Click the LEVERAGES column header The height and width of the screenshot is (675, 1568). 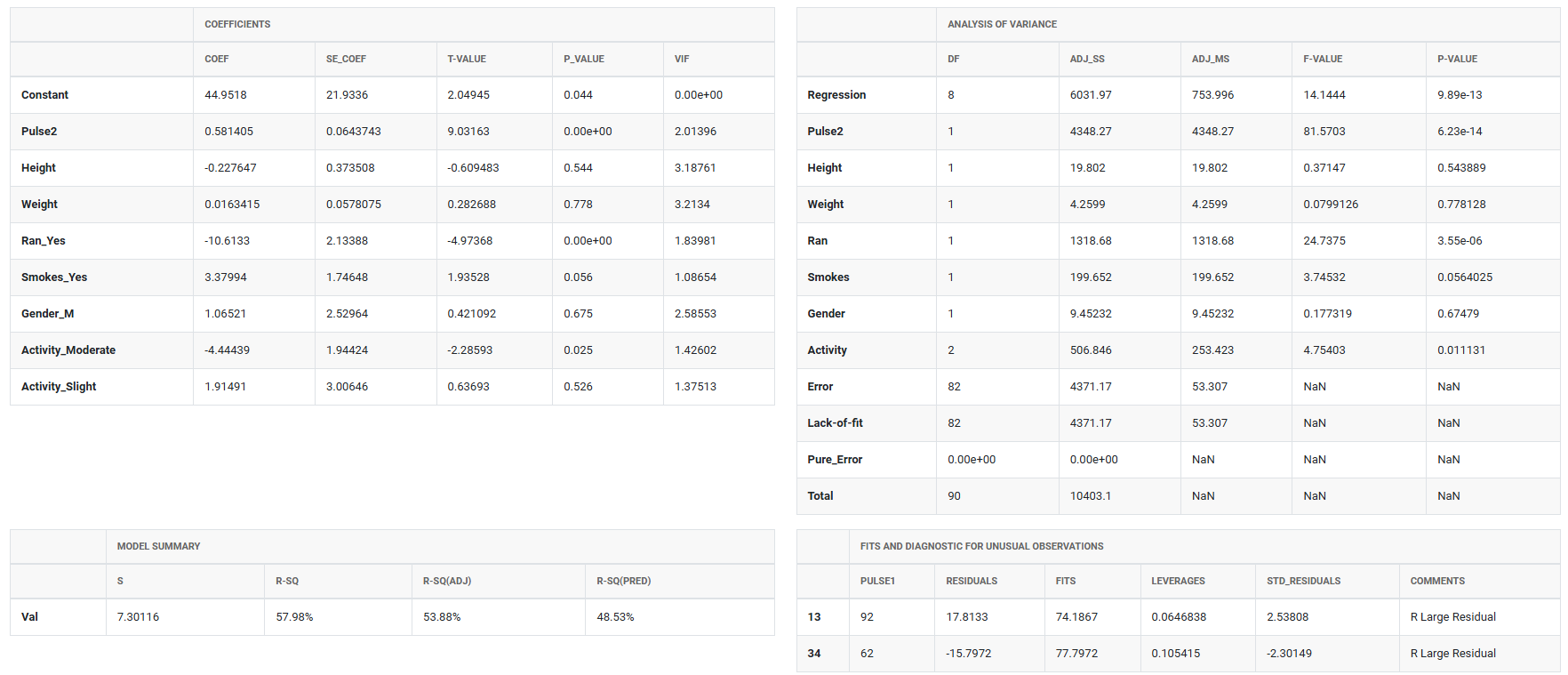click(x=1178, y=581)
